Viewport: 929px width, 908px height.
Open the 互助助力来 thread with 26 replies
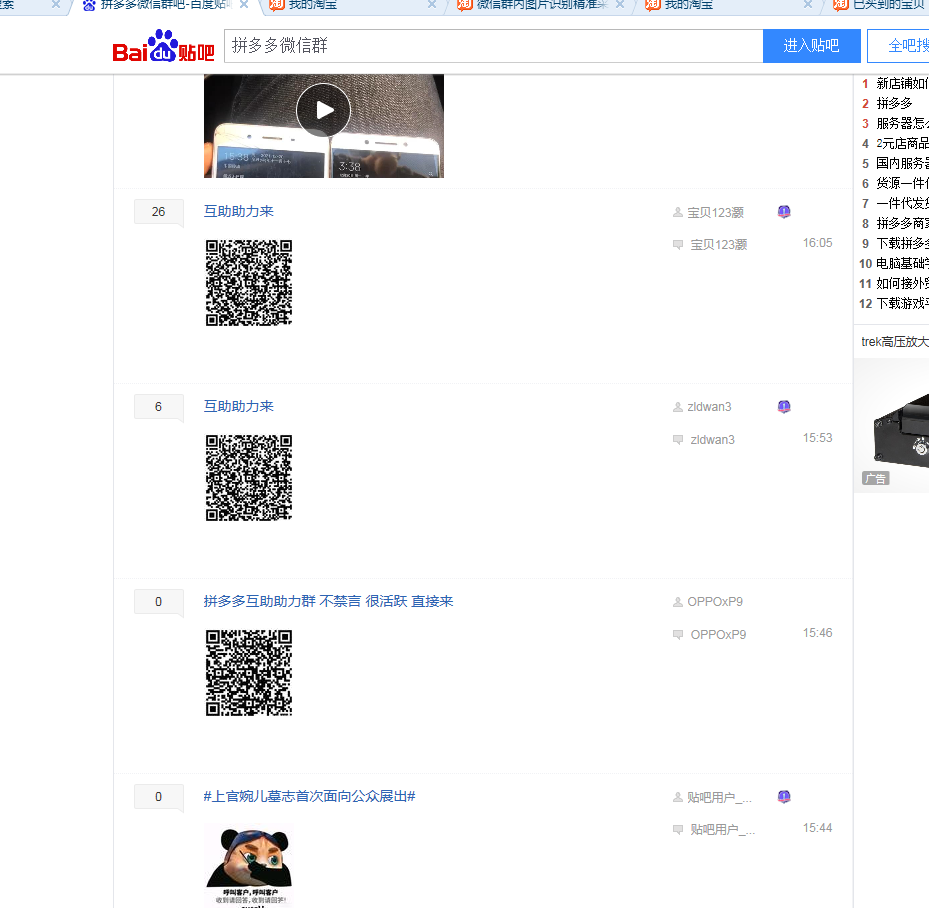[x=239, y=211]
